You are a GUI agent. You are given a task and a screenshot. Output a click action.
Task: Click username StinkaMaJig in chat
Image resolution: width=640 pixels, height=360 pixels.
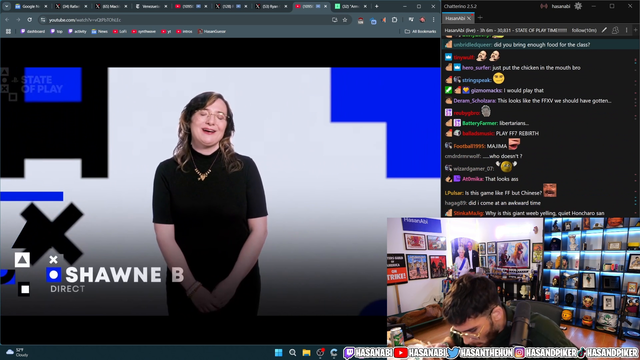[x=469, y=213]
